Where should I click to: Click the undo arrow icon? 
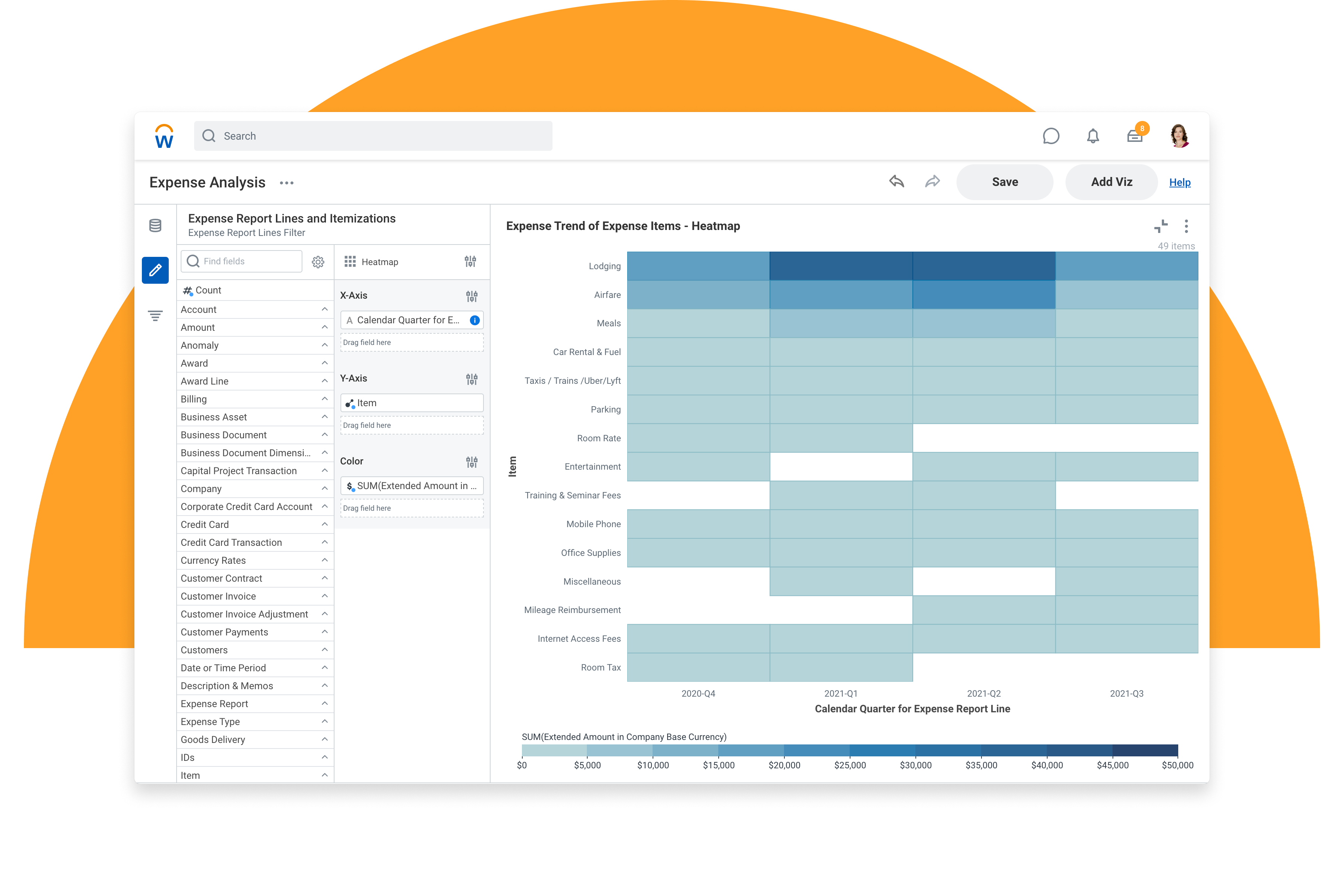coord(897,182)
